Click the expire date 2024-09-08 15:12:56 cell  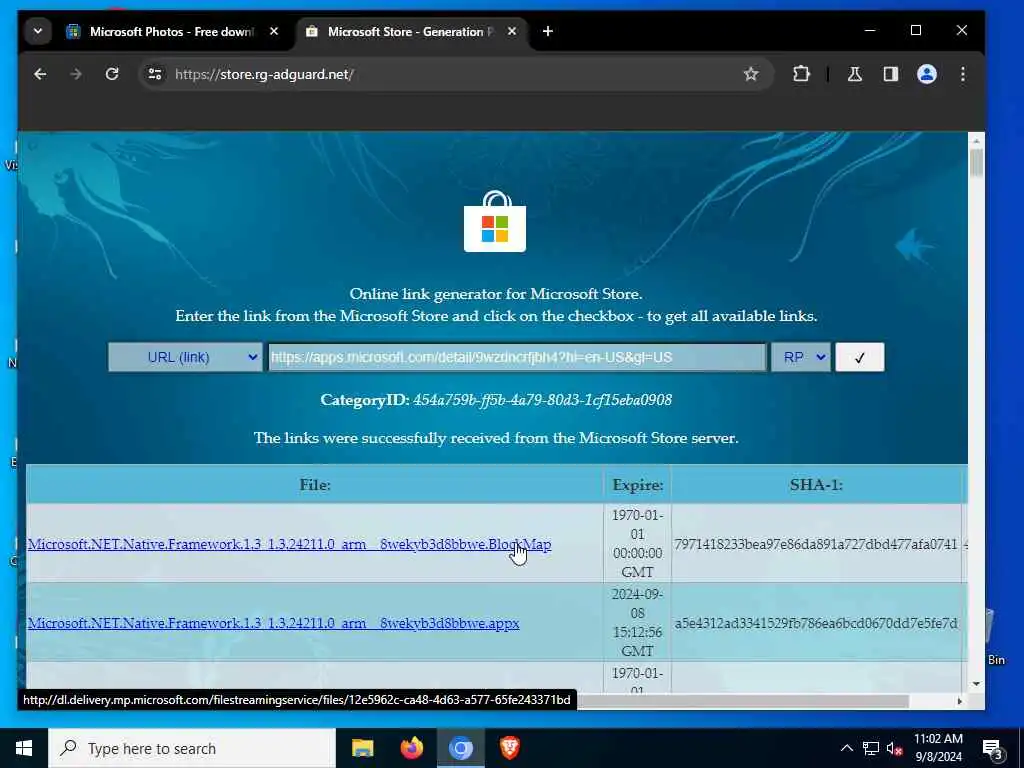[x=637, y=622]
